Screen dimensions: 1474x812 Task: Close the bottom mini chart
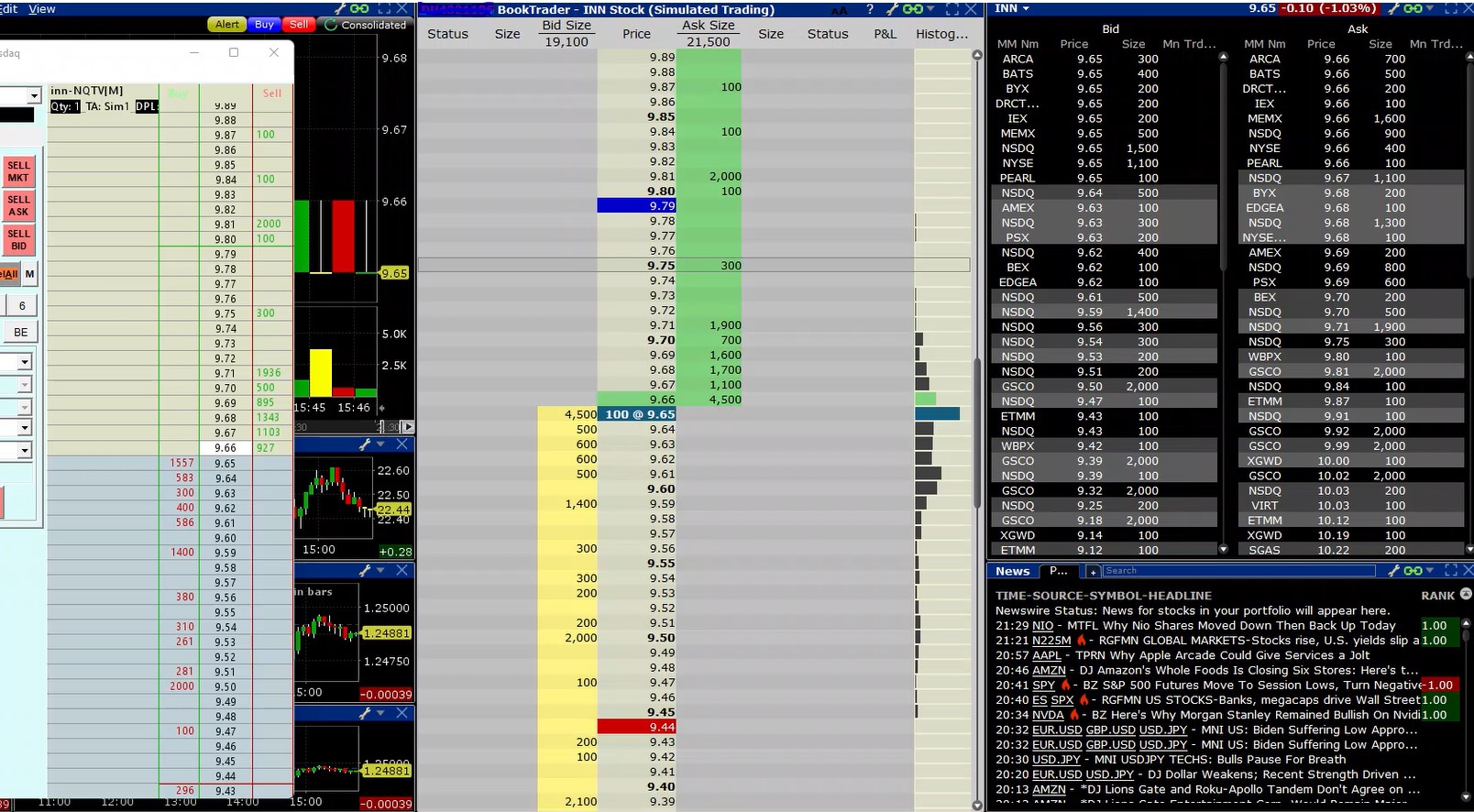click(x=401, y=713)
